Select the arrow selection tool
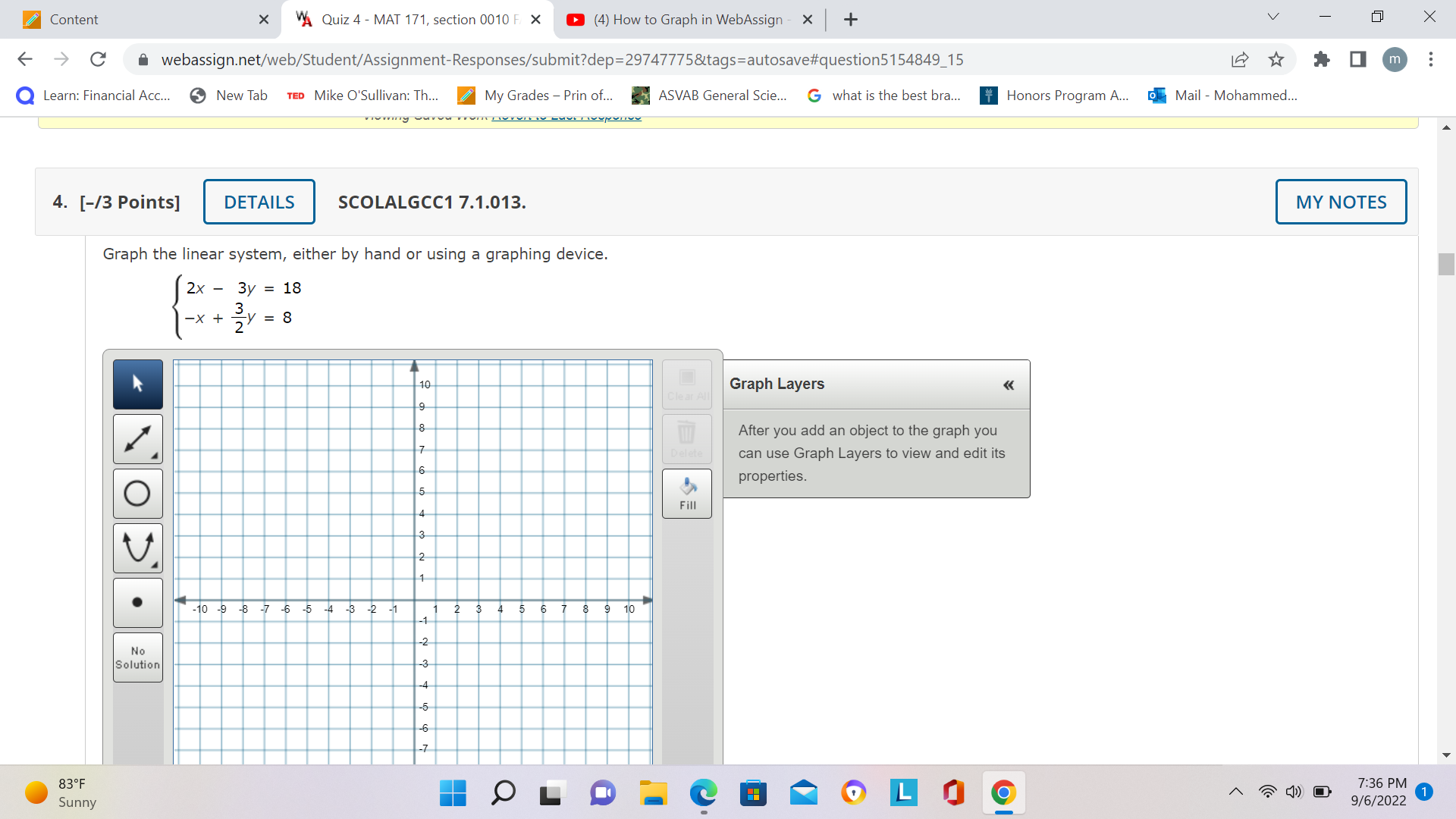1456x819 pixels. (x=137, y=384)
